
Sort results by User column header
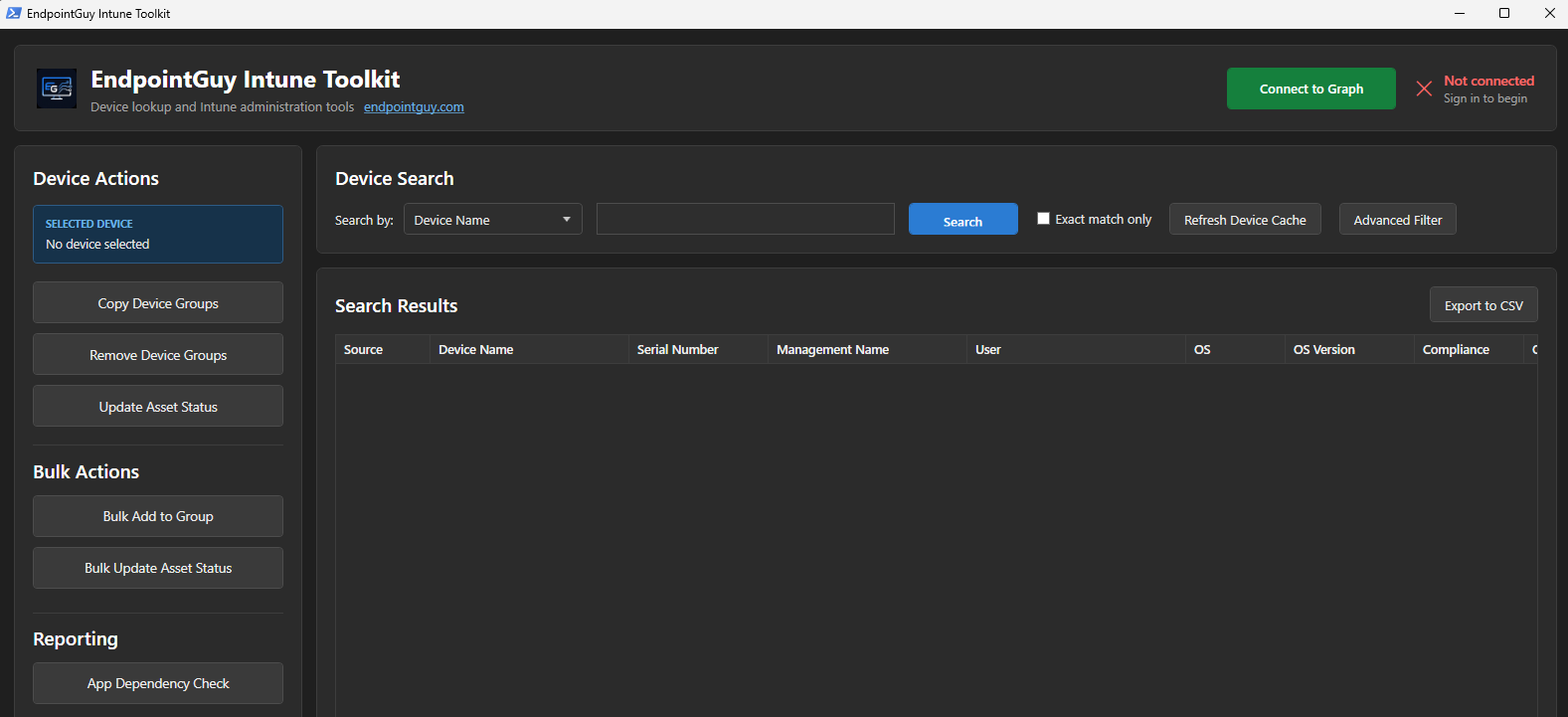coord(1076,349)
